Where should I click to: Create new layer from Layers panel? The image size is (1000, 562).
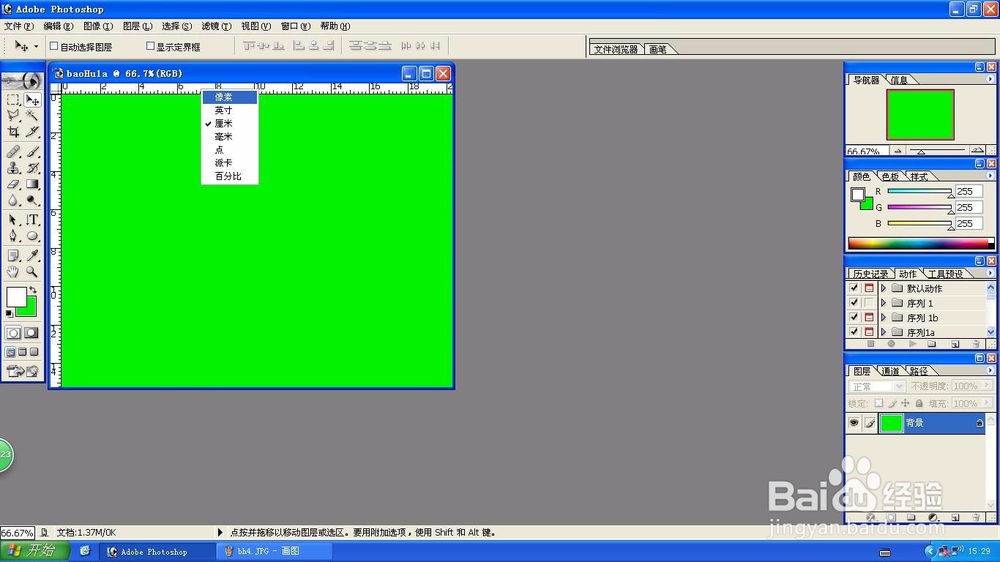955,517
